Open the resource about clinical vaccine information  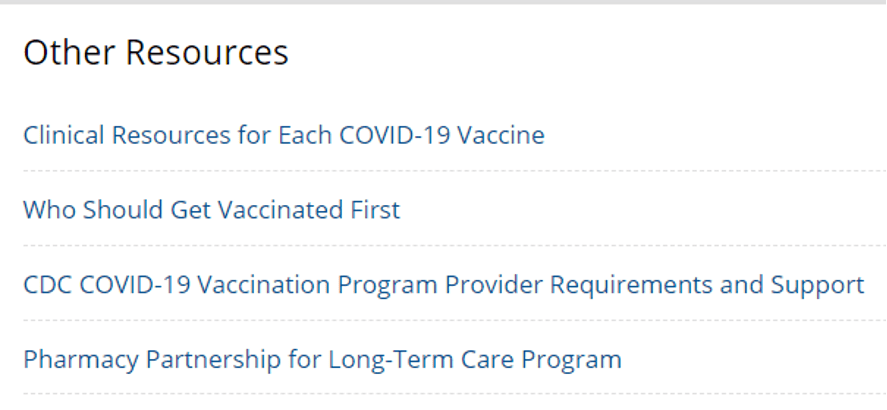click(284, 135)
